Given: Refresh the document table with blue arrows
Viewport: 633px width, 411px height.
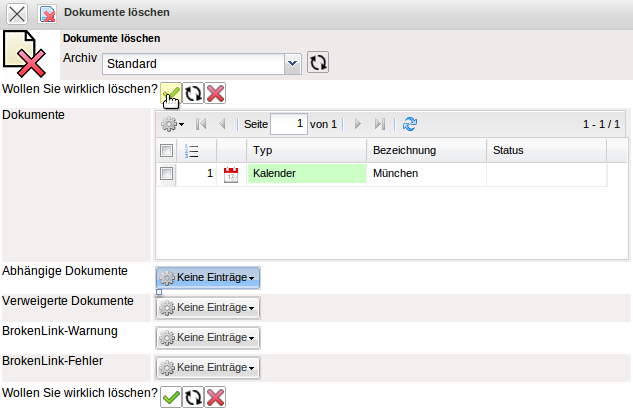Looking at the screenshot, I should pyautogui.click(x=410, y=124).
